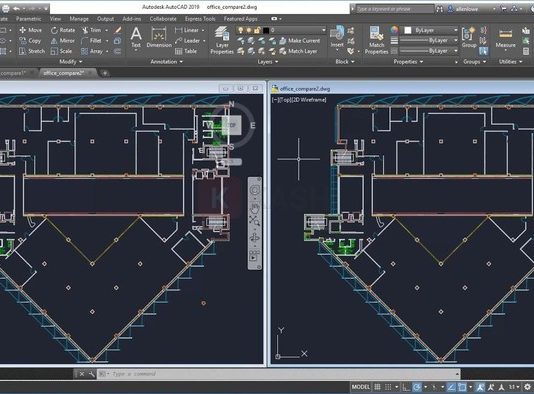Click the Measure tool
Screen dimensions: 534x394
[x=505, y=38]
